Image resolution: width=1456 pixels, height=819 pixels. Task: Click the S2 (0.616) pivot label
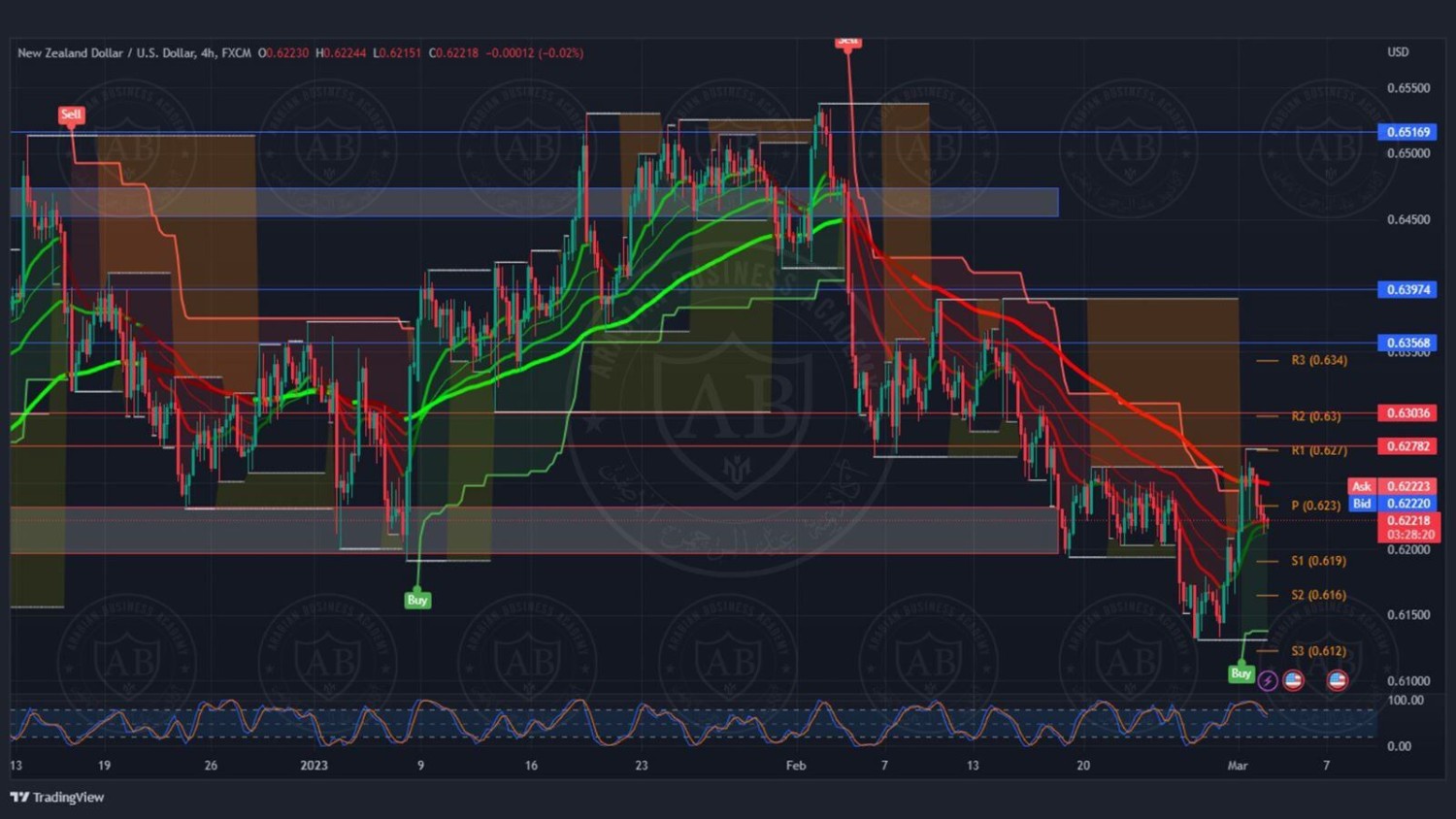click(x=1318, y=595)
